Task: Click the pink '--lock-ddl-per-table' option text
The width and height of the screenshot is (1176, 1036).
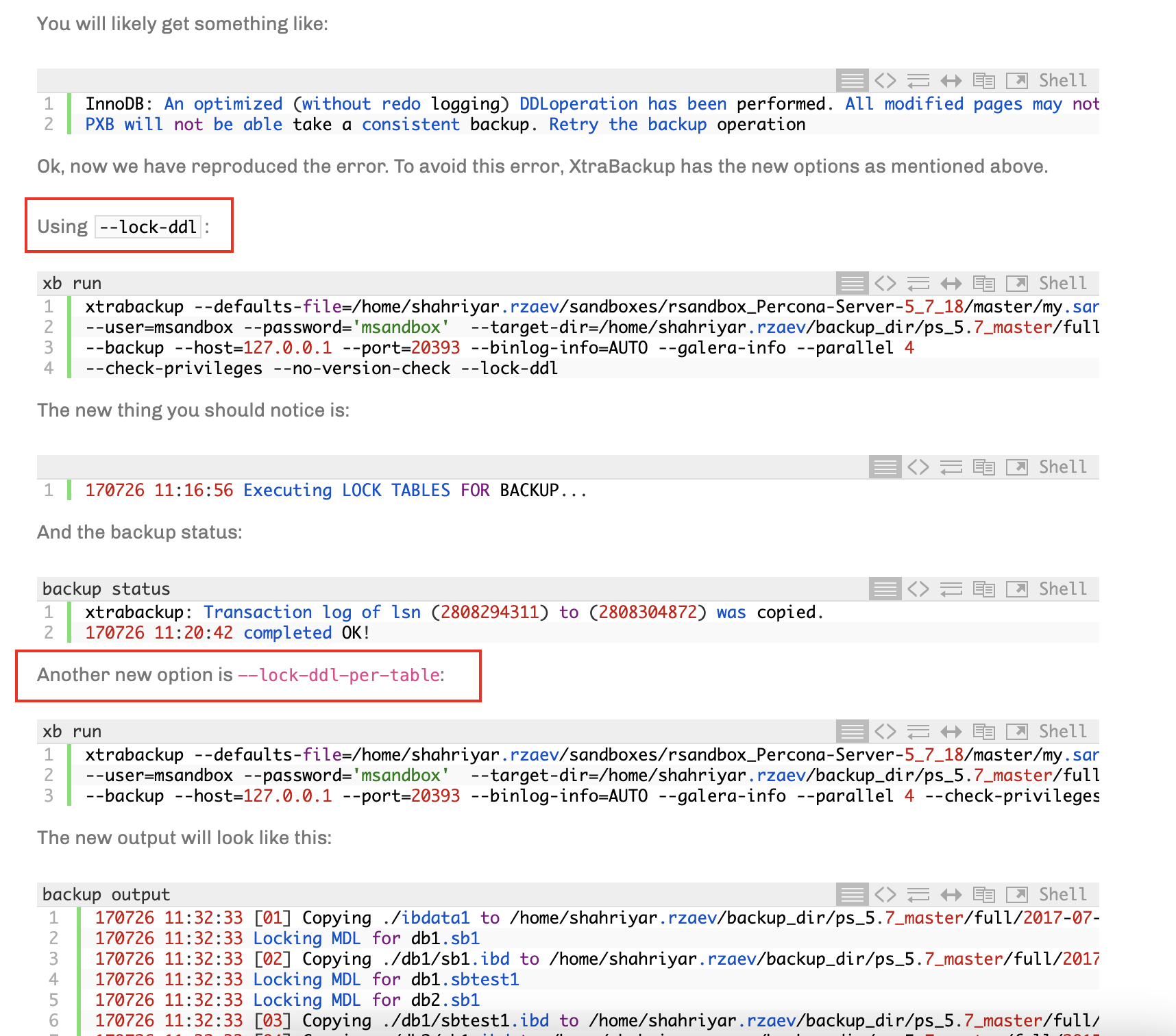Action: click(x=339, y=675)
